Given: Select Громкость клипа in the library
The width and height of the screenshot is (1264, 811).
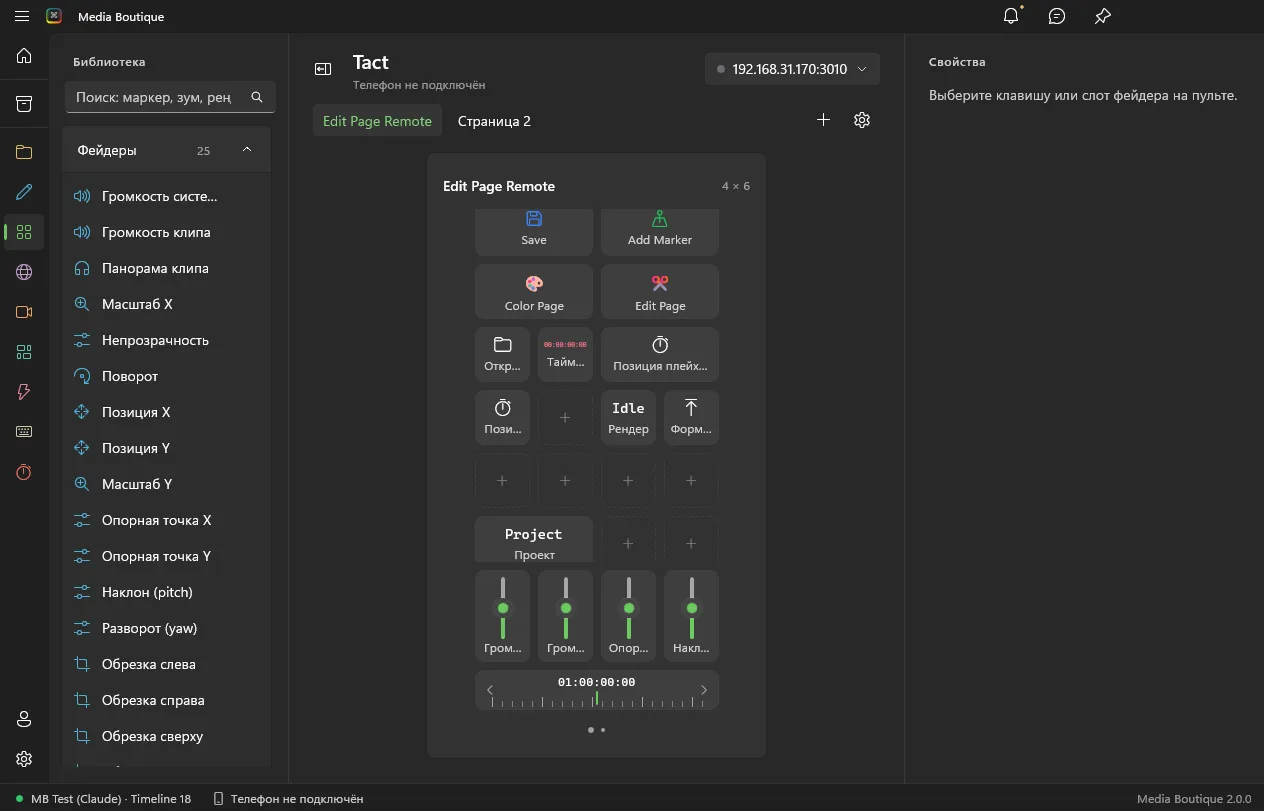Looking at the screenshot, I should 167,232.
